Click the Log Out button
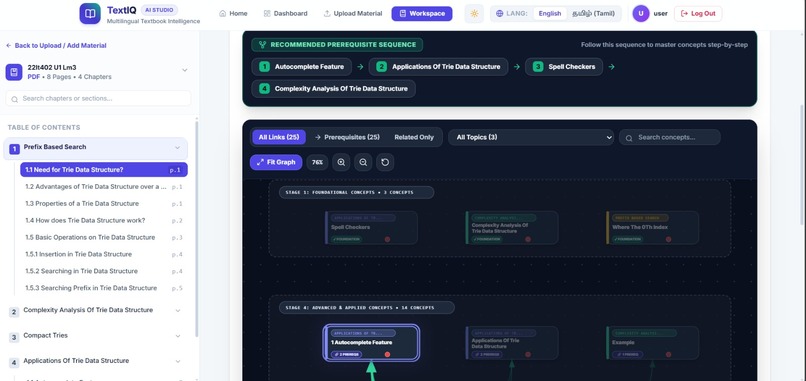This screenshot has height=381, width=806. tap(698, 13)
